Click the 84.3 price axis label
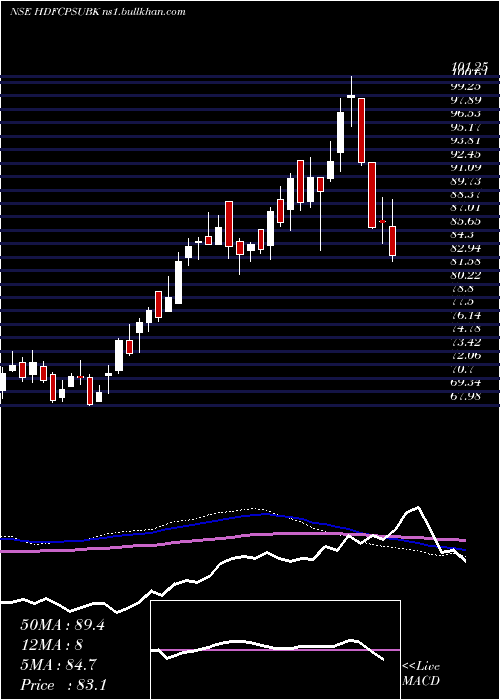The height and width of the screenshot is (700, 500). tap(462, 235)
